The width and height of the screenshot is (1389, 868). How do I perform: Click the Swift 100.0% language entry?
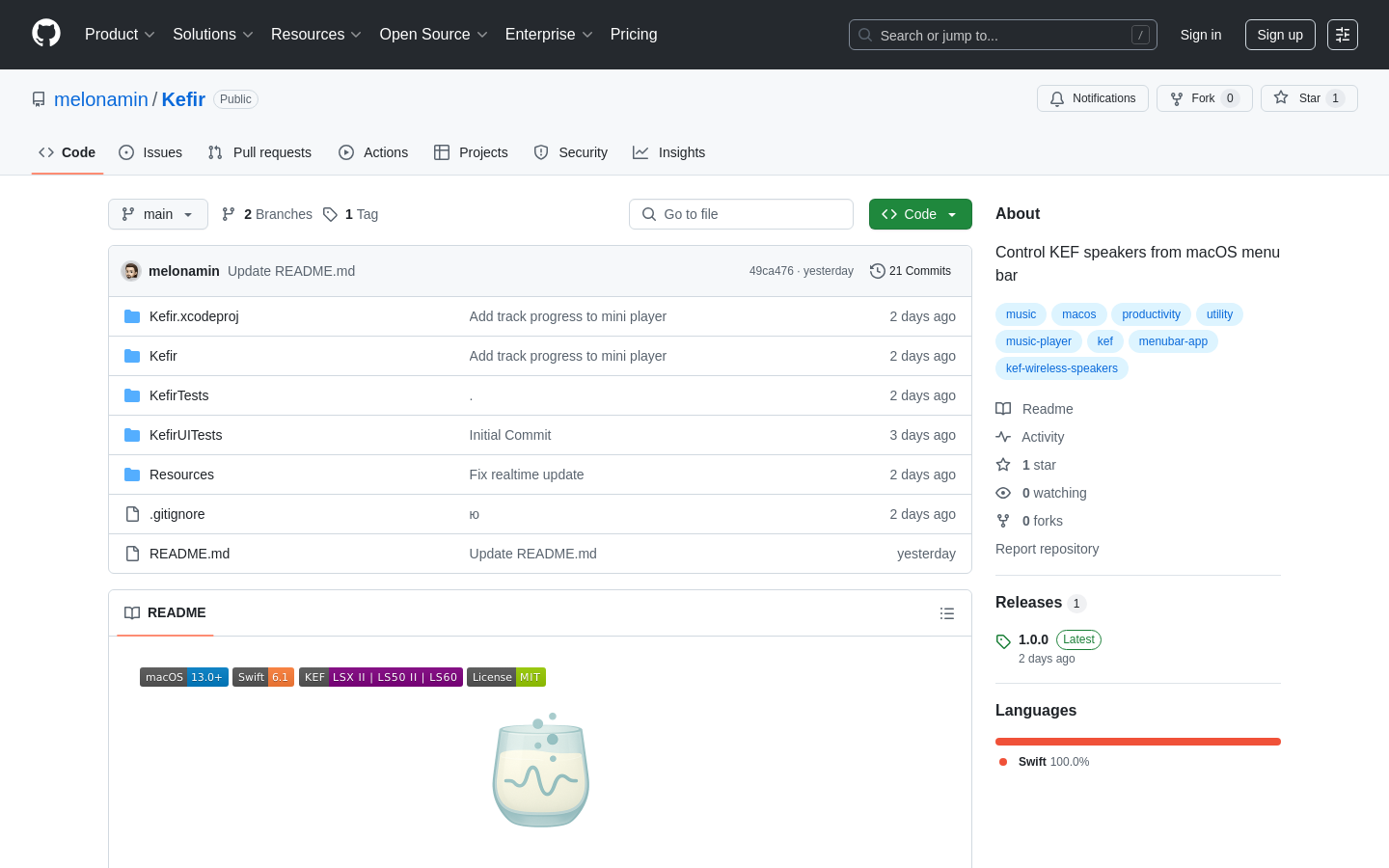(1045, 762)
